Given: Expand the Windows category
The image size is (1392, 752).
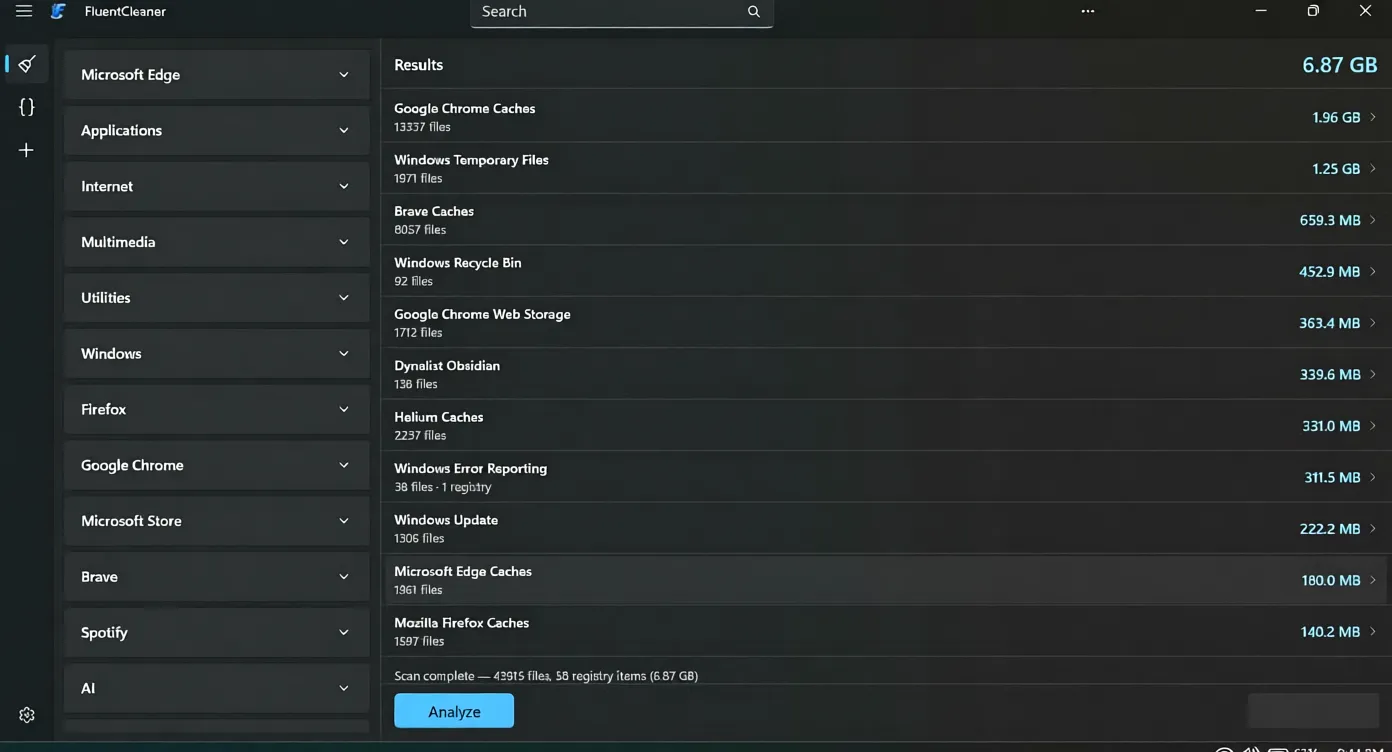Looking at the screenshot, I should [216, 354].
